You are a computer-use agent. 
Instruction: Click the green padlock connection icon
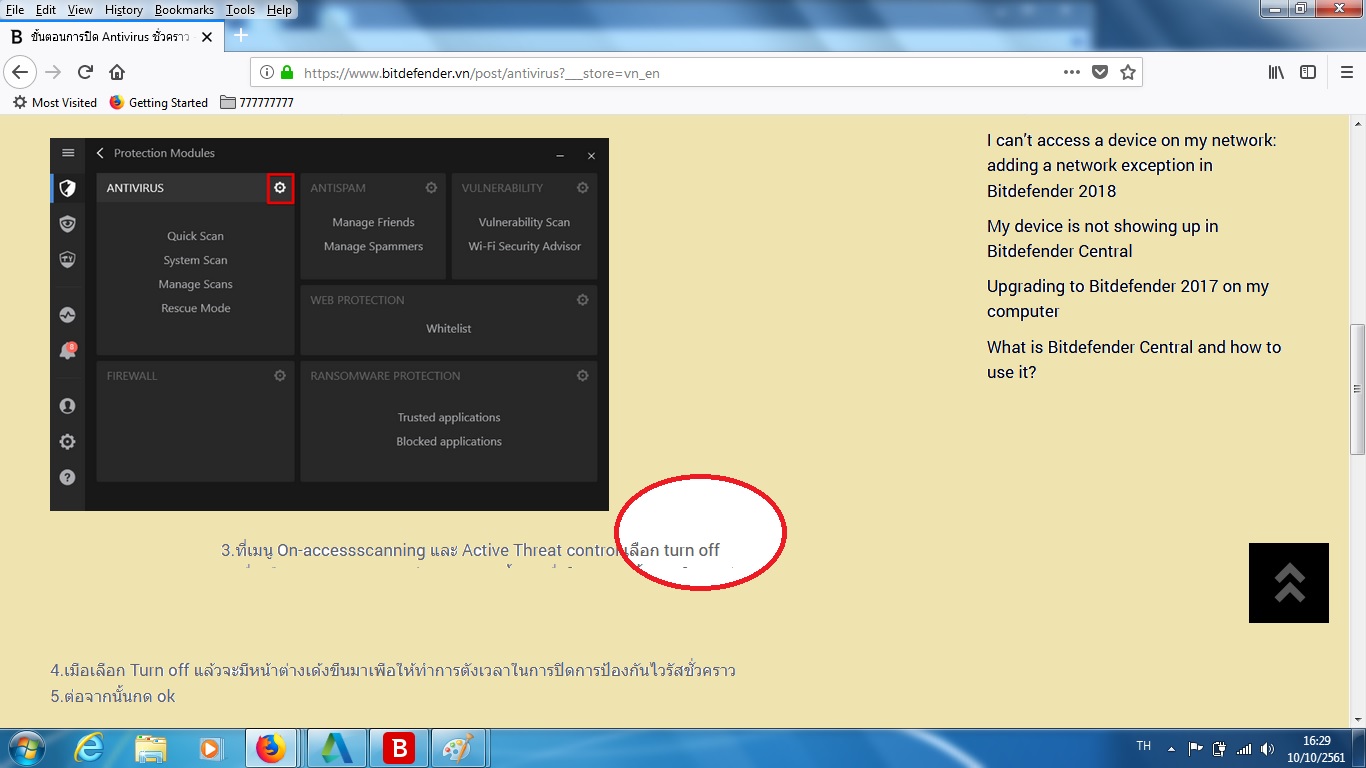(287, 72)
